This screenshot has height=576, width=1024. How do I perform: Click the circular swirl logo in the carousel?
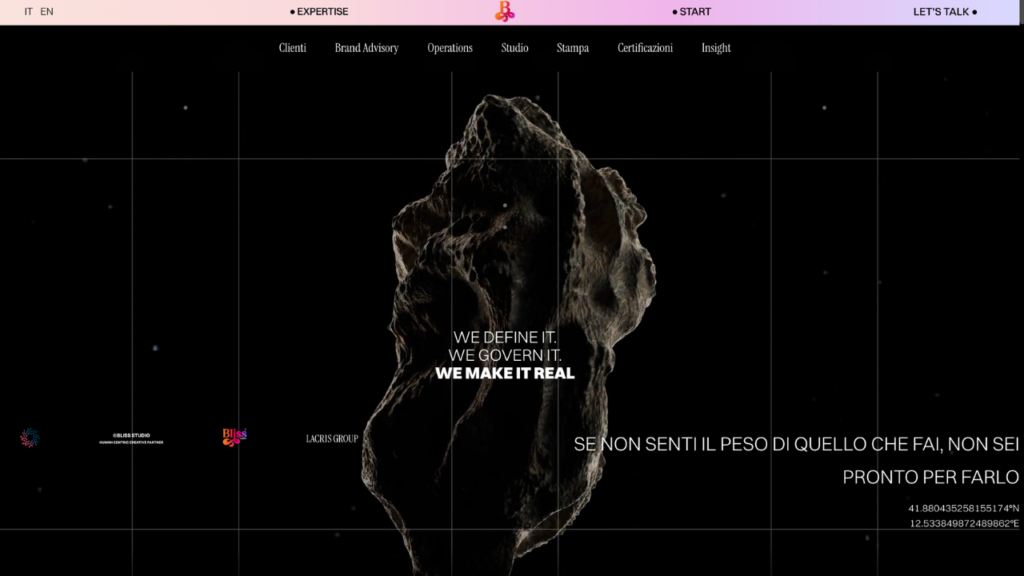point(29,438)
